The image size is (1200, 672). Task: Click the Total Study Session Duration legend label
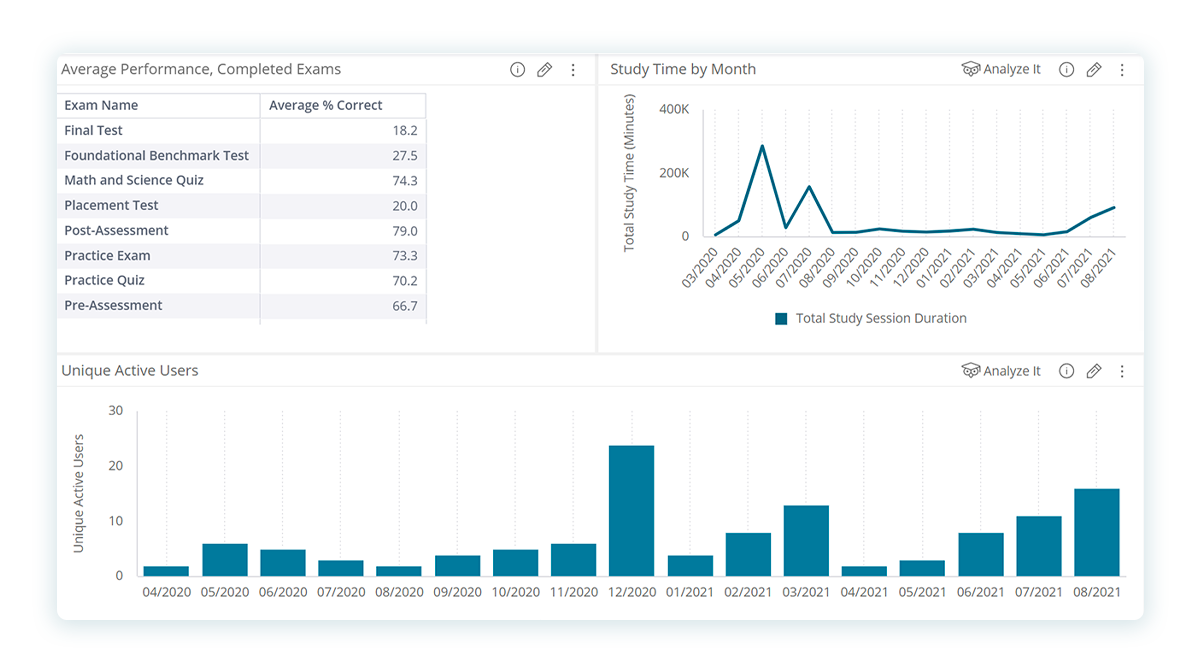click(x=881, y=319)
